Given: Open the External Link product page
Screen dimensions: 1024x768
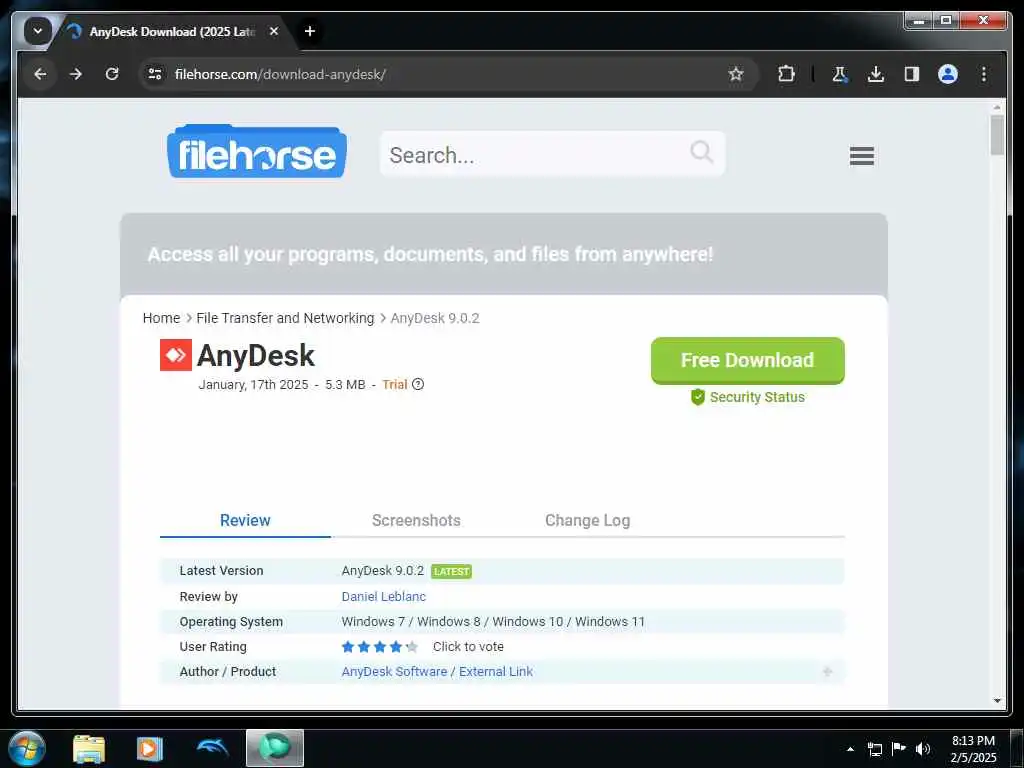Looking at the screenshot, I should [496, 671].
